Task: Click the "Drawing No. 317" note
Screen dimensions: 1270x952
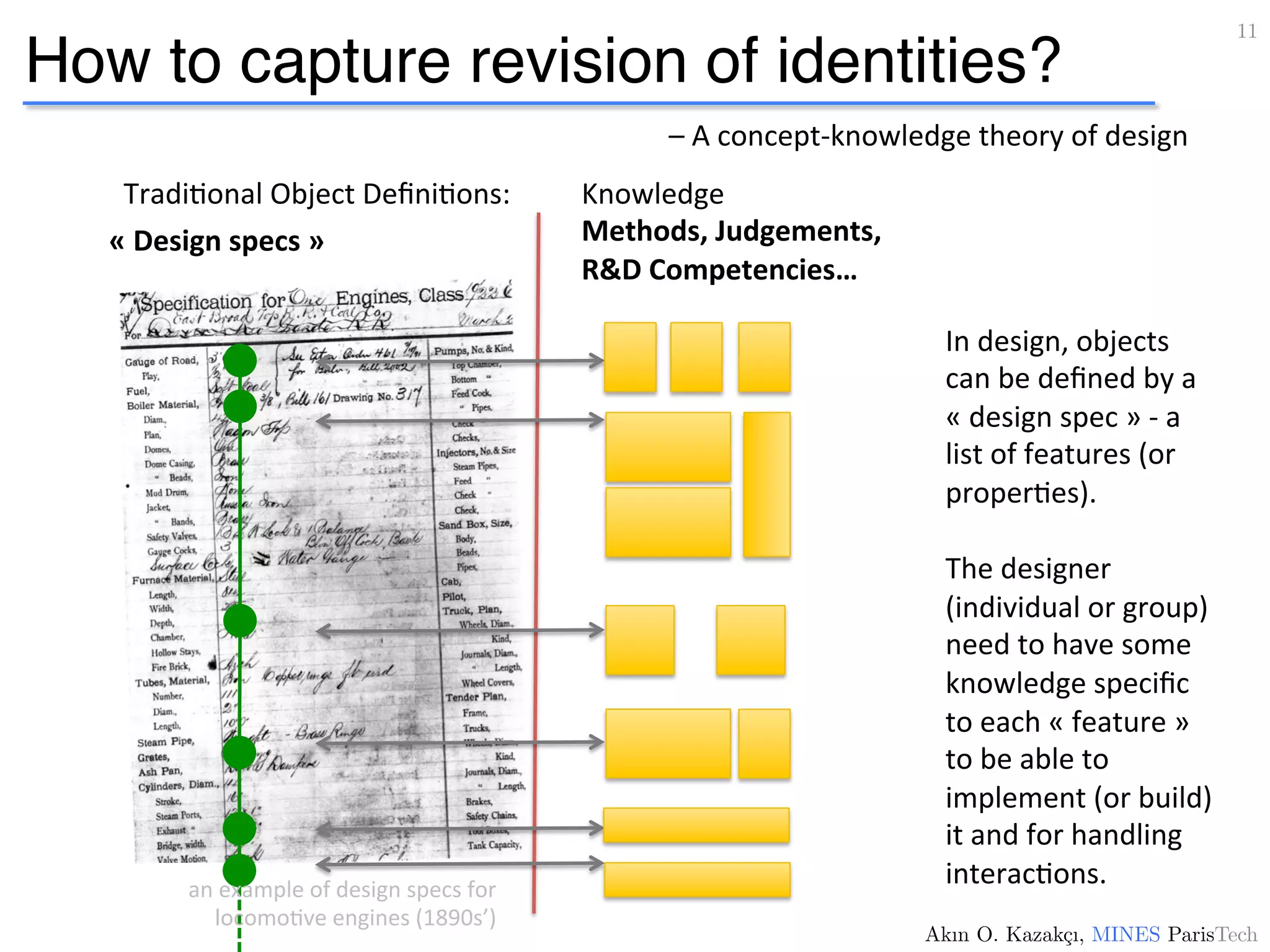Action: point(377,396)
